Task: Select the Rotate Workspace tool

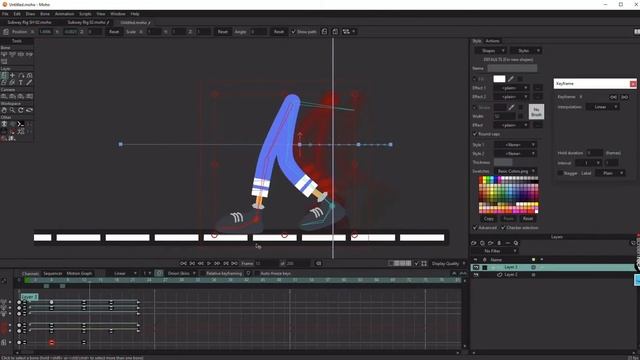Action: click(21, 110)
